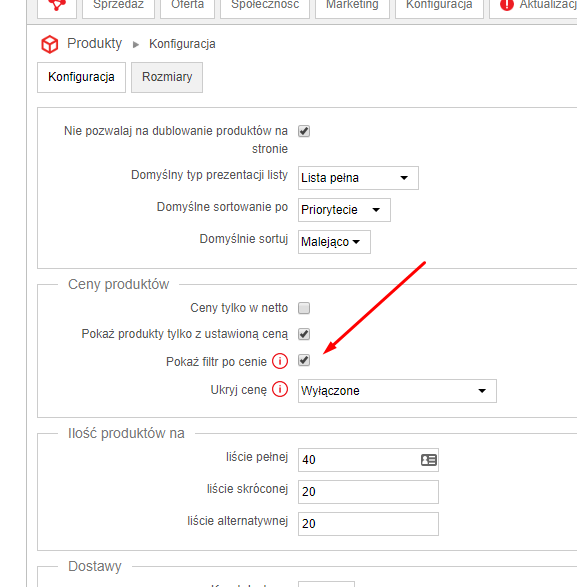
Task: Toggle Pokaż filtr po cenie checkbox
Action: pyautogui.click(x=304, y=361)
